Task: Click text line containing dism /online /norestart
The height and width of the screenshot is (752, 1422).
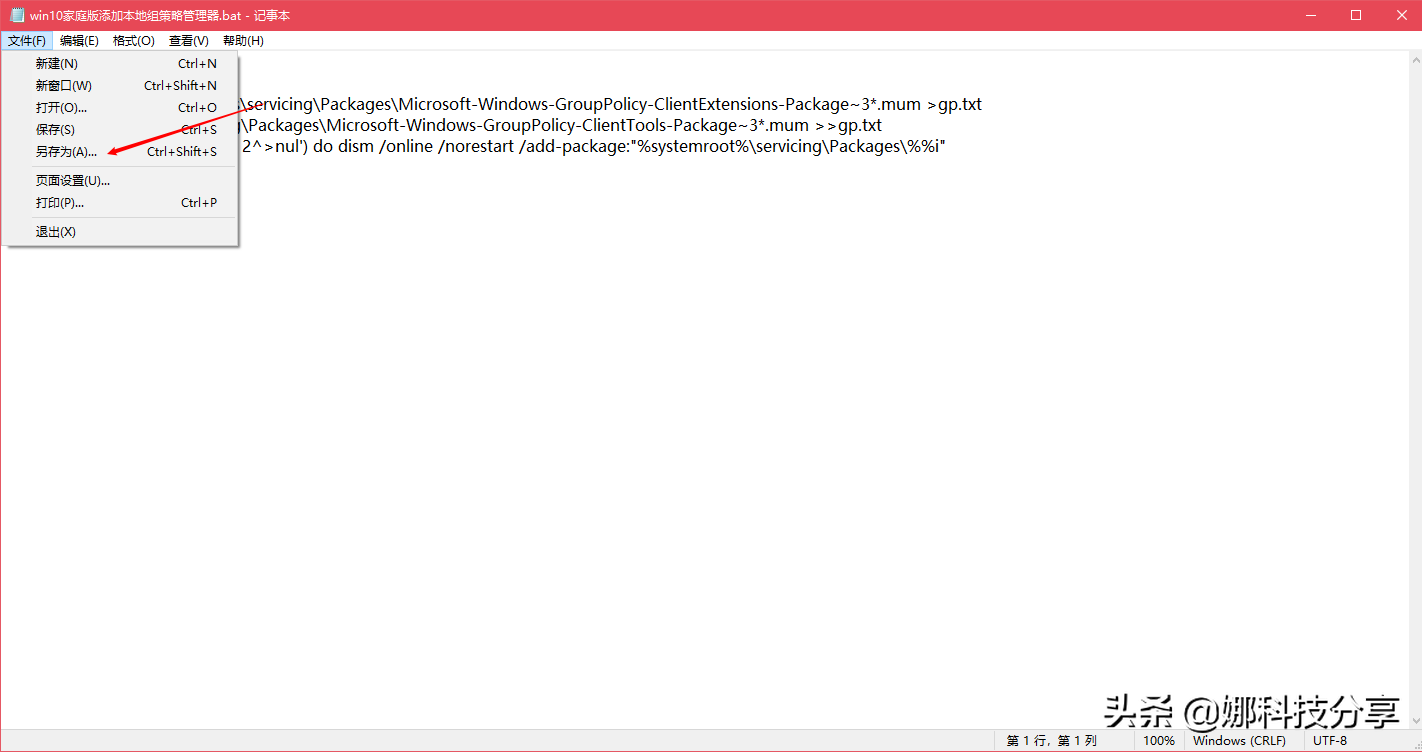Action: point(593,146)
